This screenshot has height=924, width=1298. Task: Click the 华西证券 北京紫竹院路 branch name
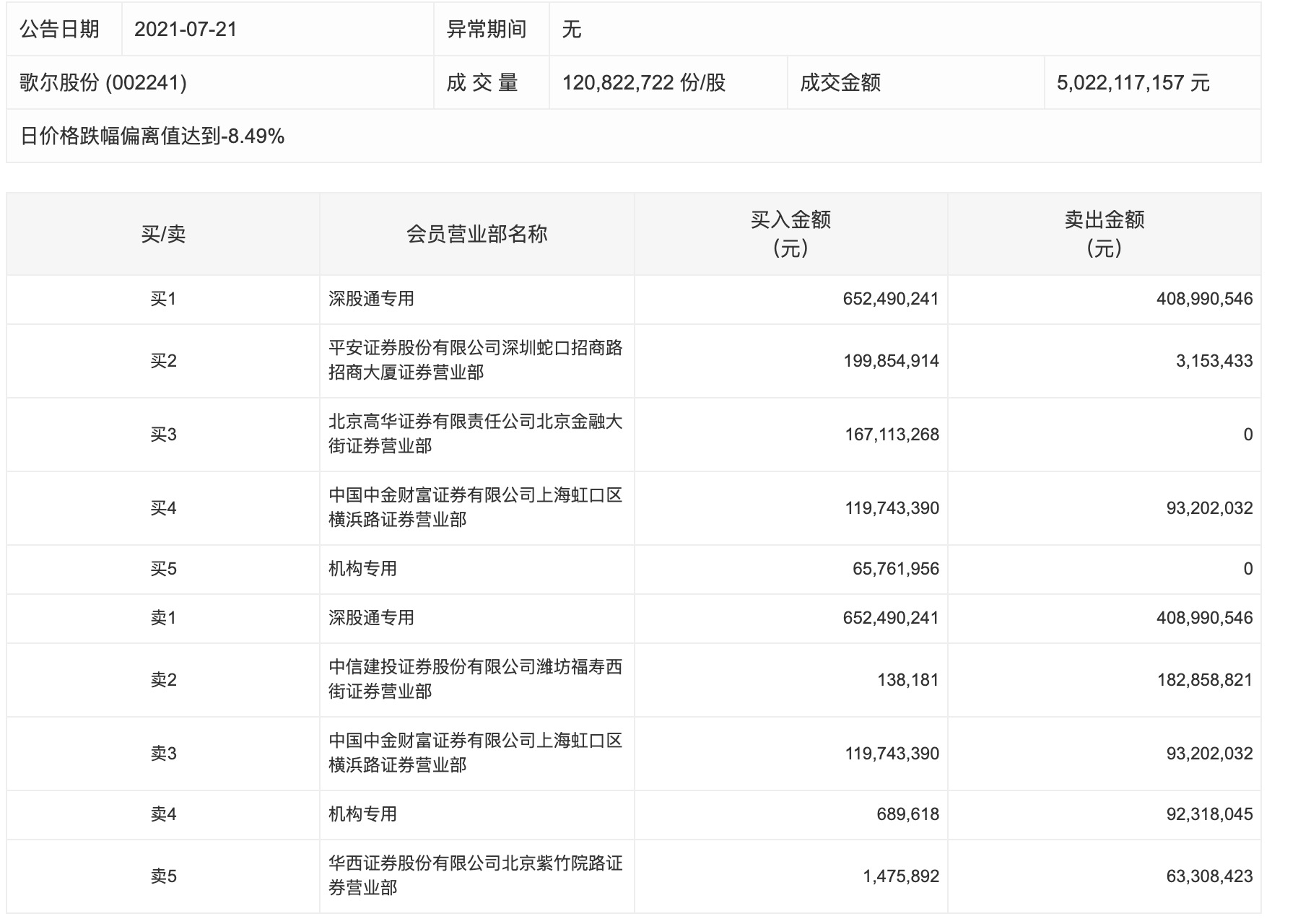tap(475, 876)
